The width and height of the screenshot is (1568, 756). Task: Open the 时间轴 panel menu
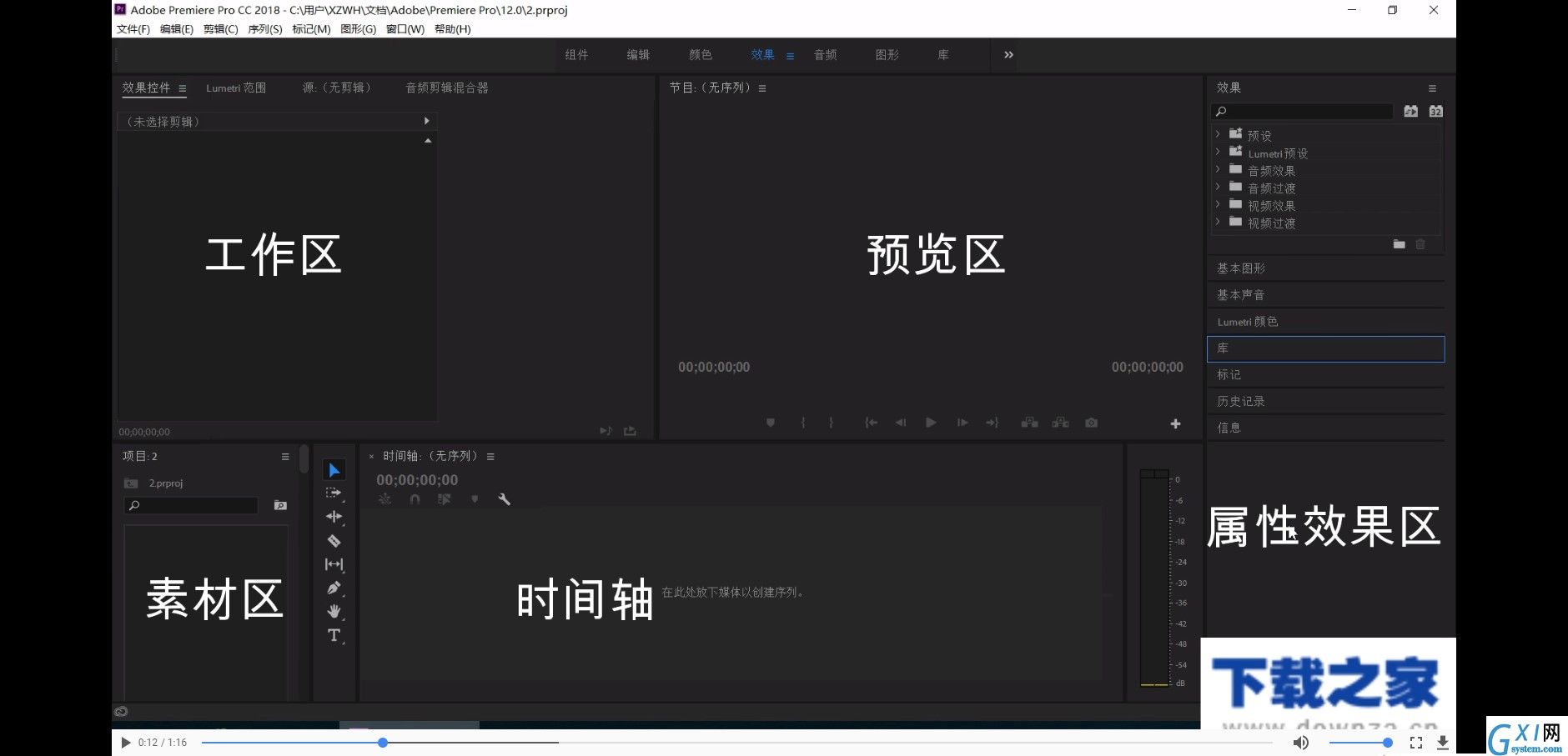point(490,457)
